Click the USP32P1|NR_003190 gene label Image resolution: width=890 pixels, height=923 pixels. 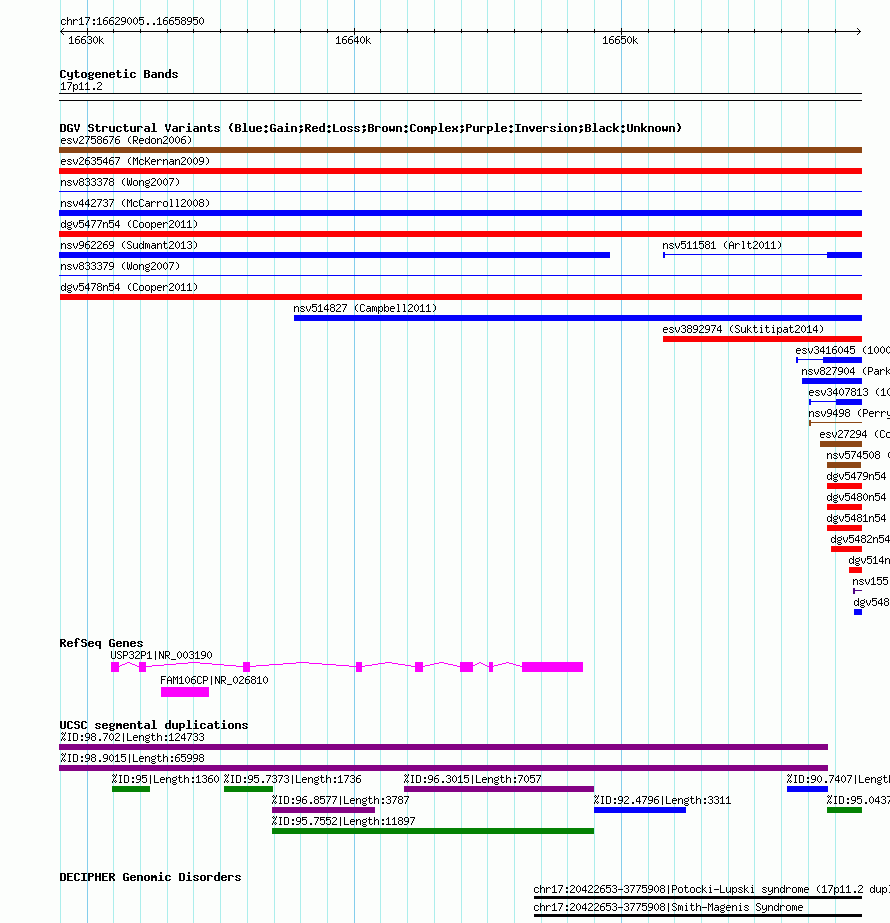point(161,655)
